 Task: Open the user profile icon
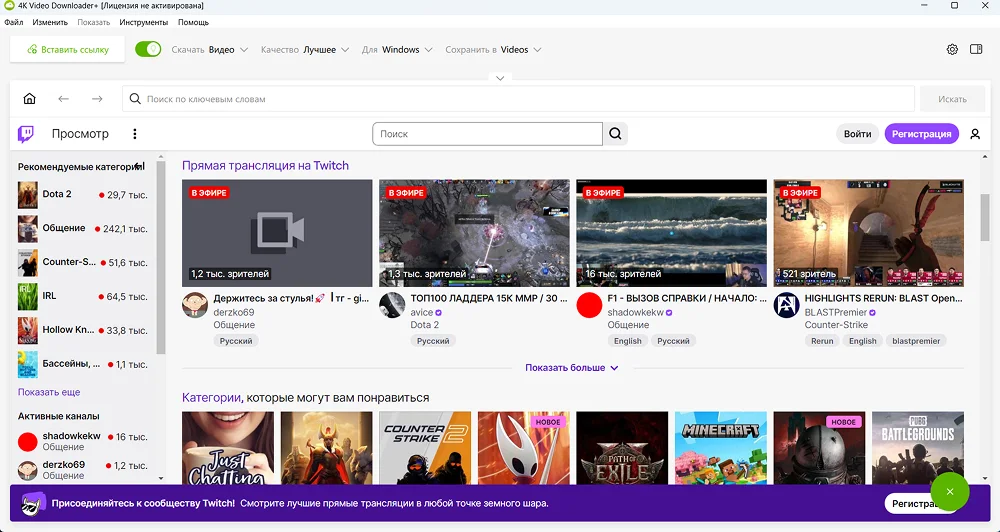pyautogui.click(x=975, y=134)
